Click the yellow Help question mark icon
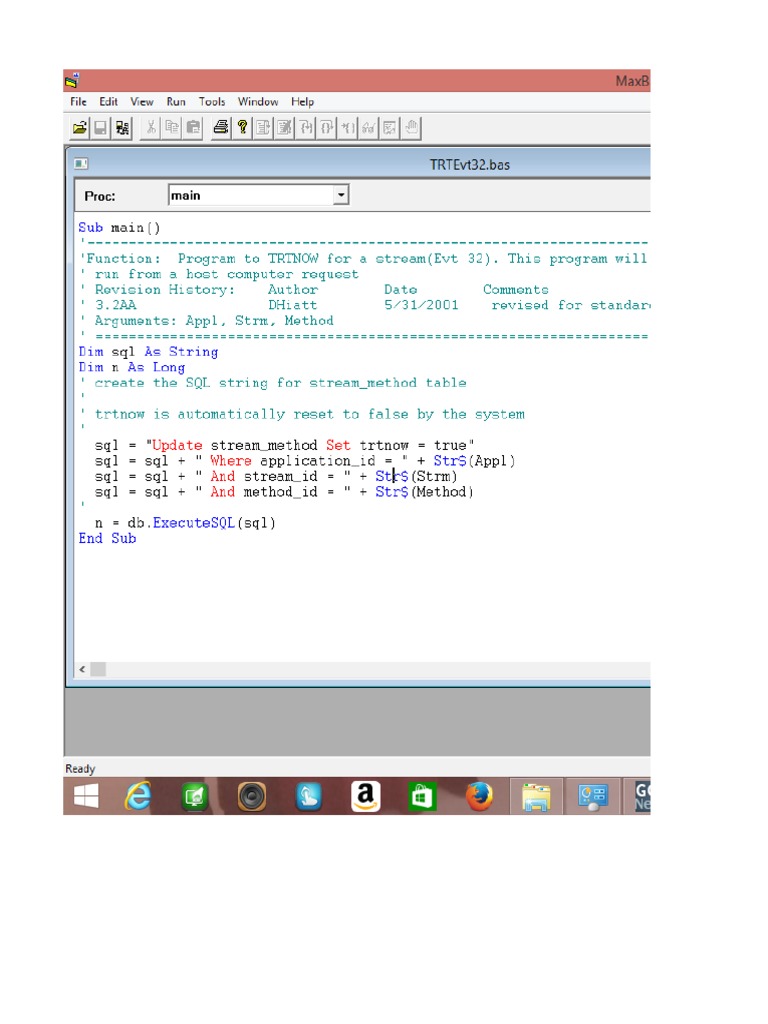 coord(242,128)
